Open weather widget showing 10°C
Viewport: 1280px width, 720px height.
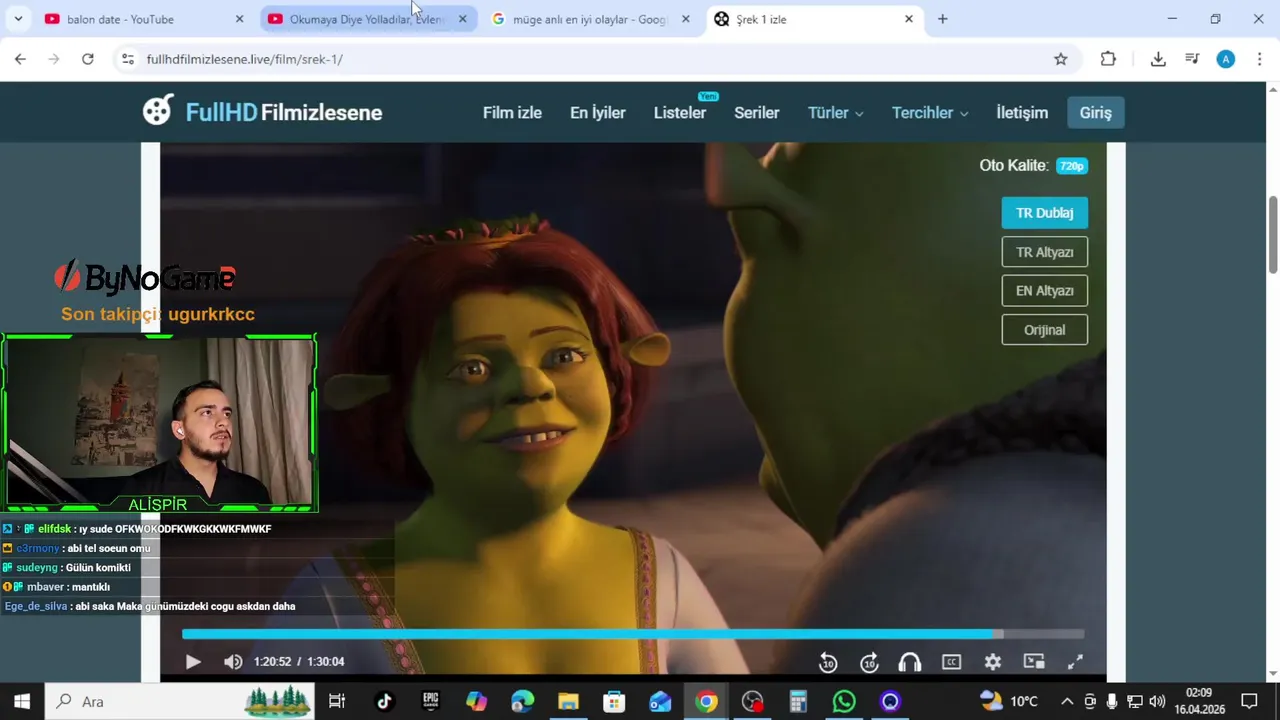pyautogui.click(x=1008, y=701)
